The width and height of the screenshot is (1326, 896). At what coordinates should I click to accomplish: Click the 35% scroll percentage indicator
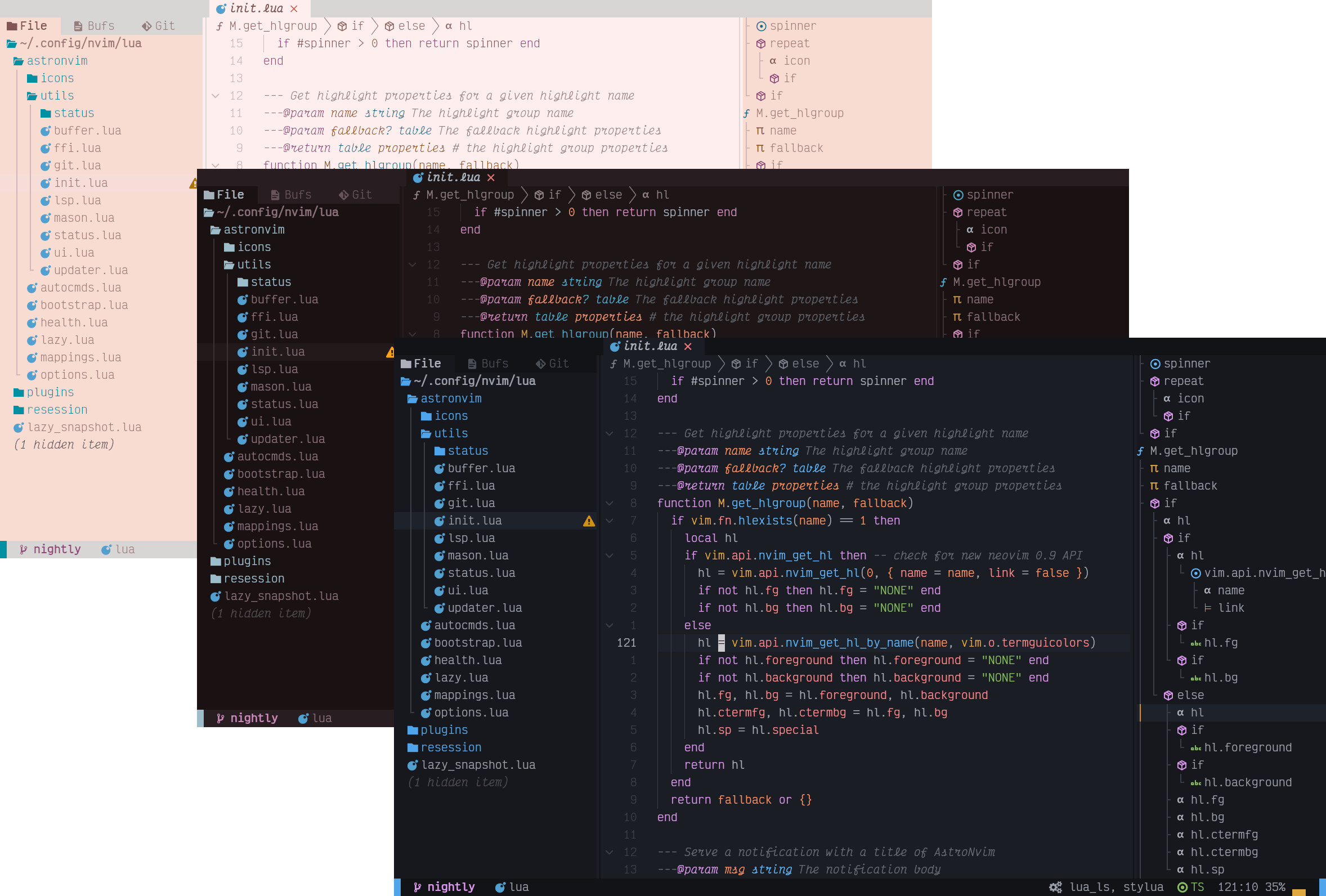(1275, 887)
